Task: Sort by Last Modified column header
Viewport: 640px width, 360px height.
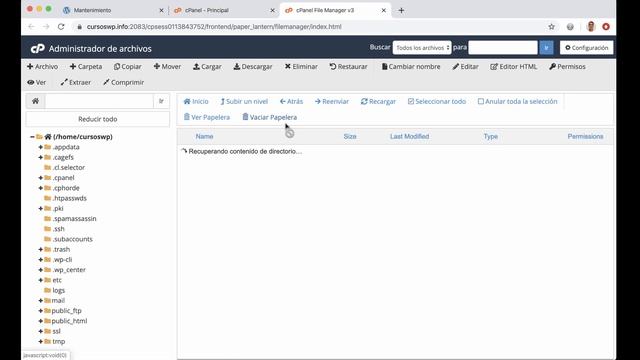Action: tap(409, 136)
